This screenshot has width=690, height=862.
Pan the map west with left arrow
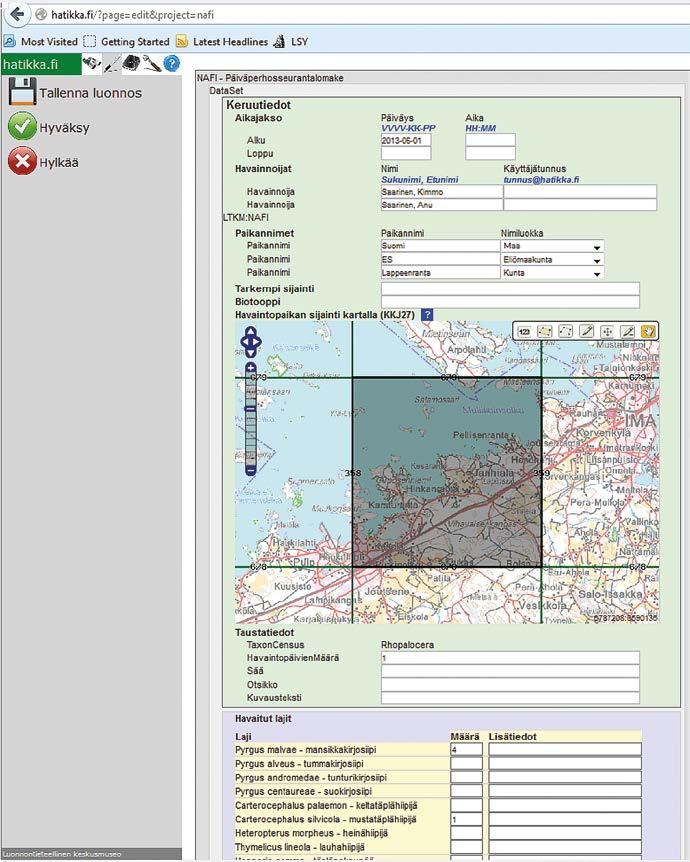[244, 342]
